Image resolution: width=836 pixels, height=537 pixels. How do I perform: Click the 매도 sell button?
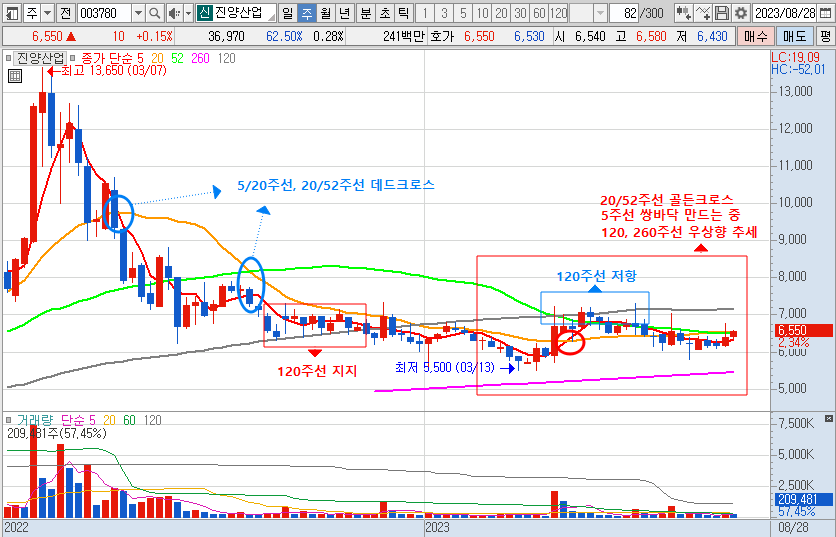pyautogui.click(x=794, y=36)
